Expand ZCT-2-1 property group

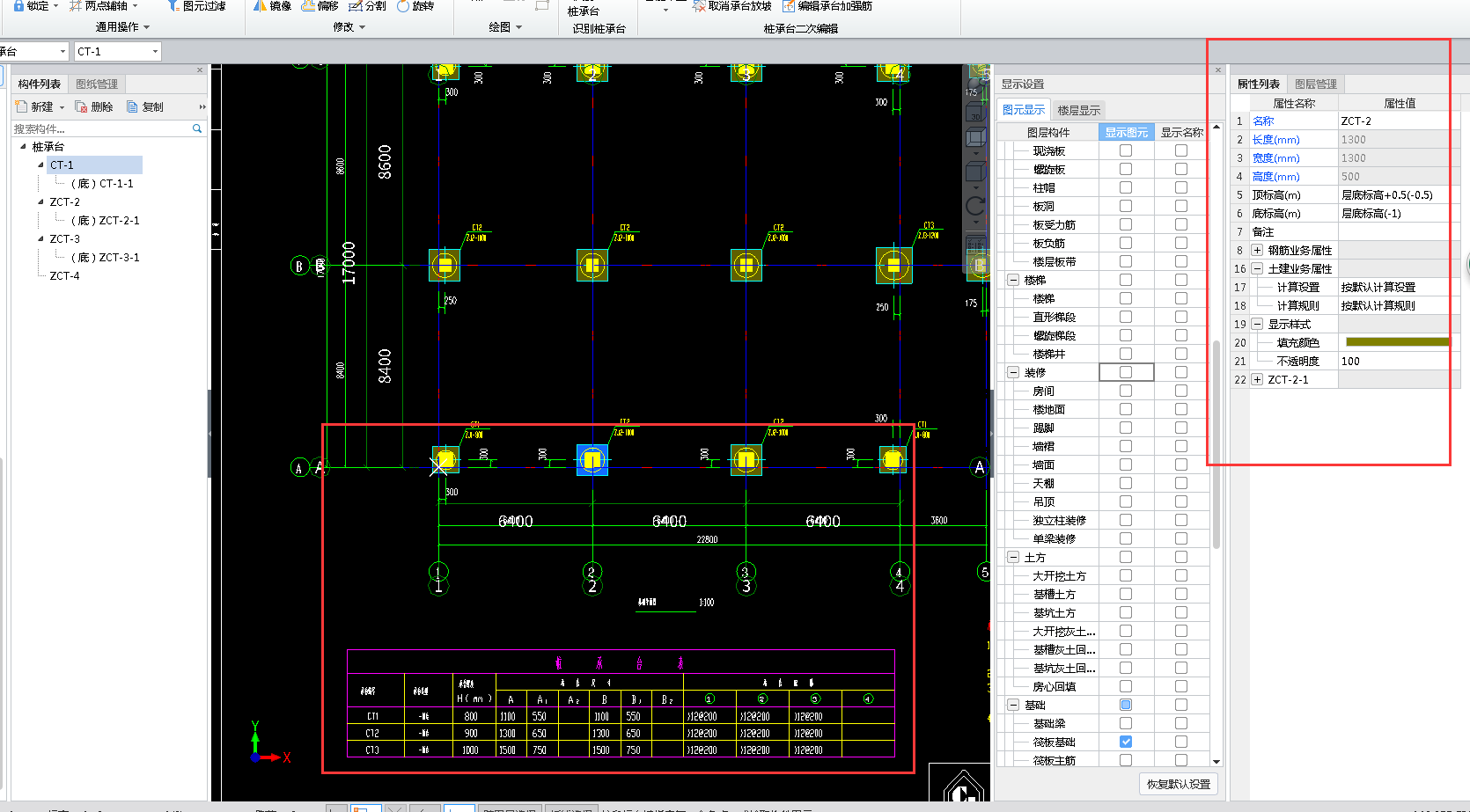coord(1257,379)
